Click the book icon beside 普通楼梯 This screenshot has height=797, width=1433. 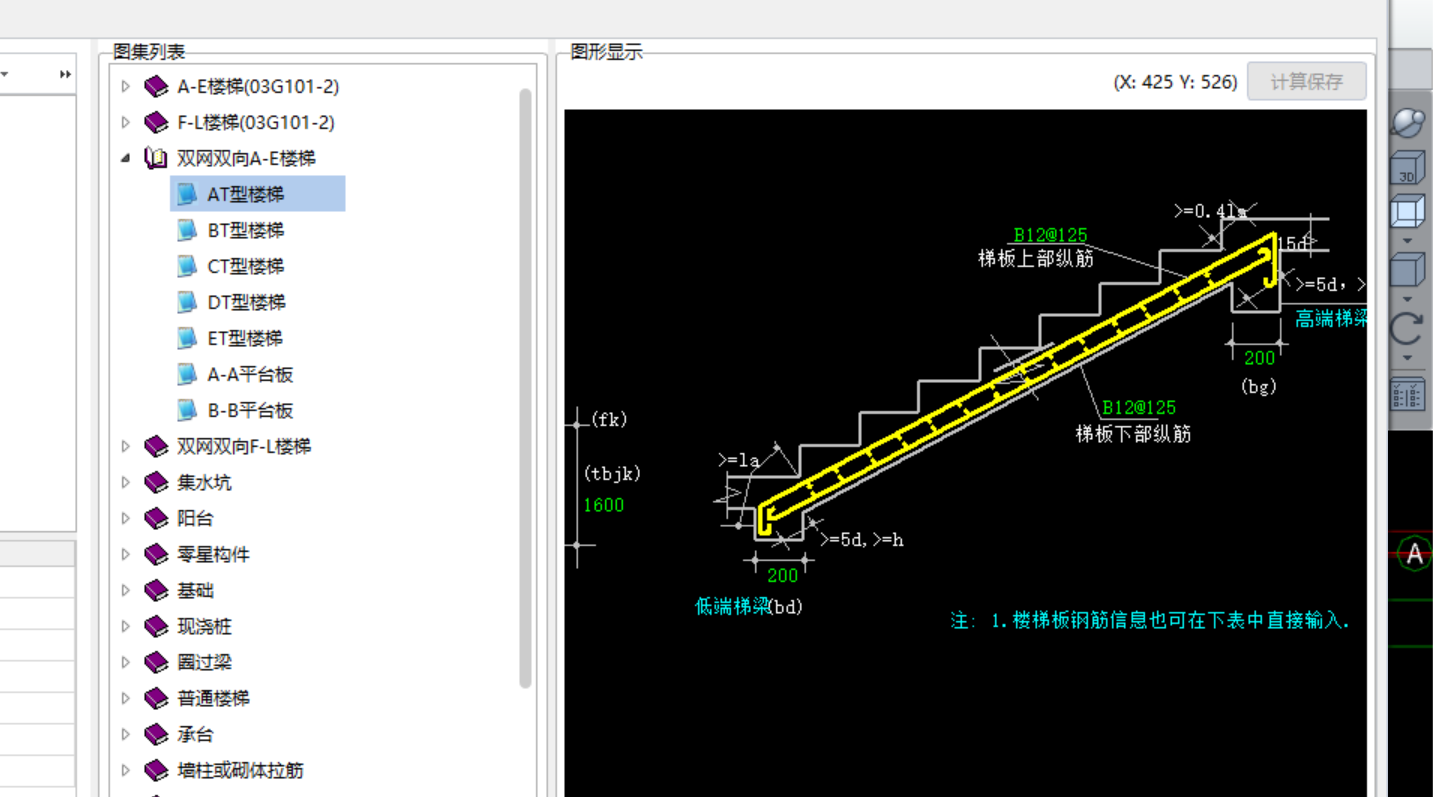click(156, 699)
